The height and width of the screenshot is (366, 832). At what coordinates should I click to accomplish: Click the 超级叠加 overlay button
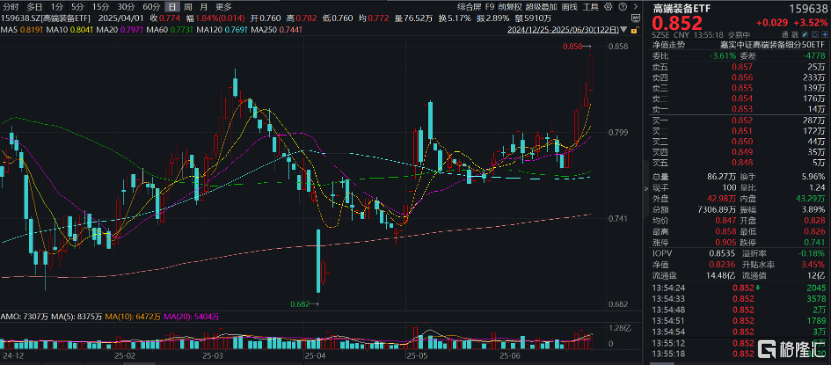[541, 7]
